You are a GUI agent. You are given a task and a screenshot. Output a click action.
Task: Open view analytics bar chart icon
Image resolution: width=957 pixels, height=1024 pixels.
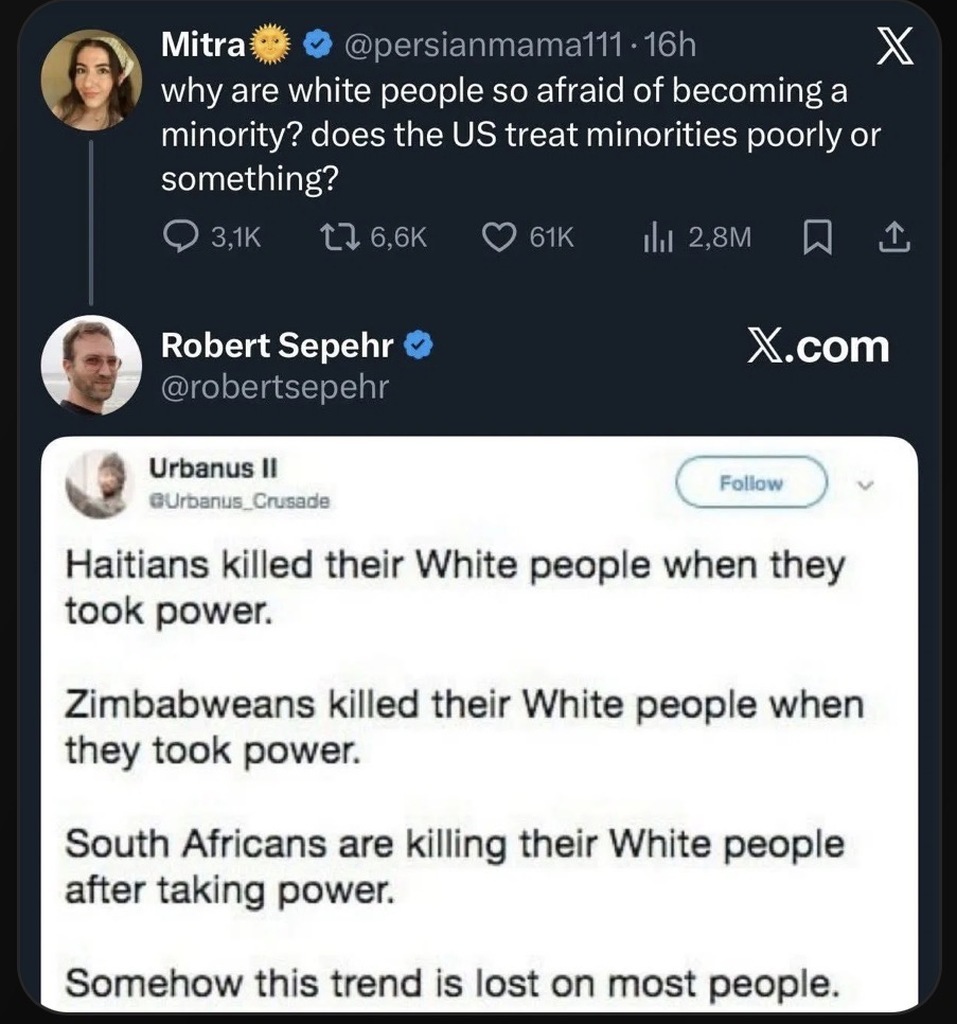pos(656,236)
